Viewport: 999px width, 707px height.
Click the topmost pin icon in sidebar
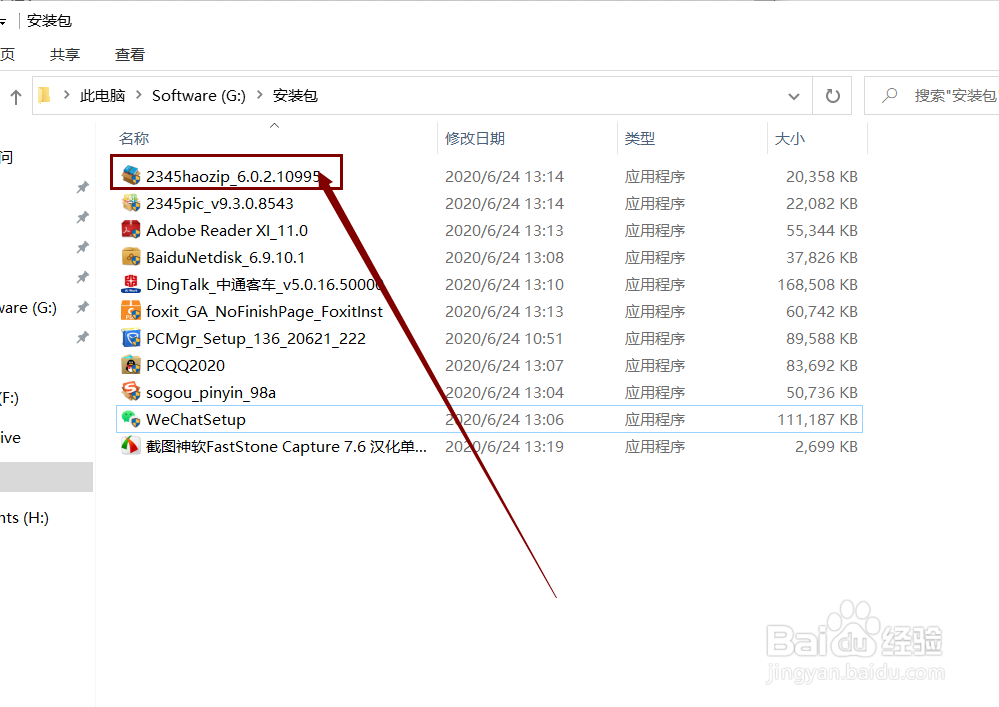point(83,187)
